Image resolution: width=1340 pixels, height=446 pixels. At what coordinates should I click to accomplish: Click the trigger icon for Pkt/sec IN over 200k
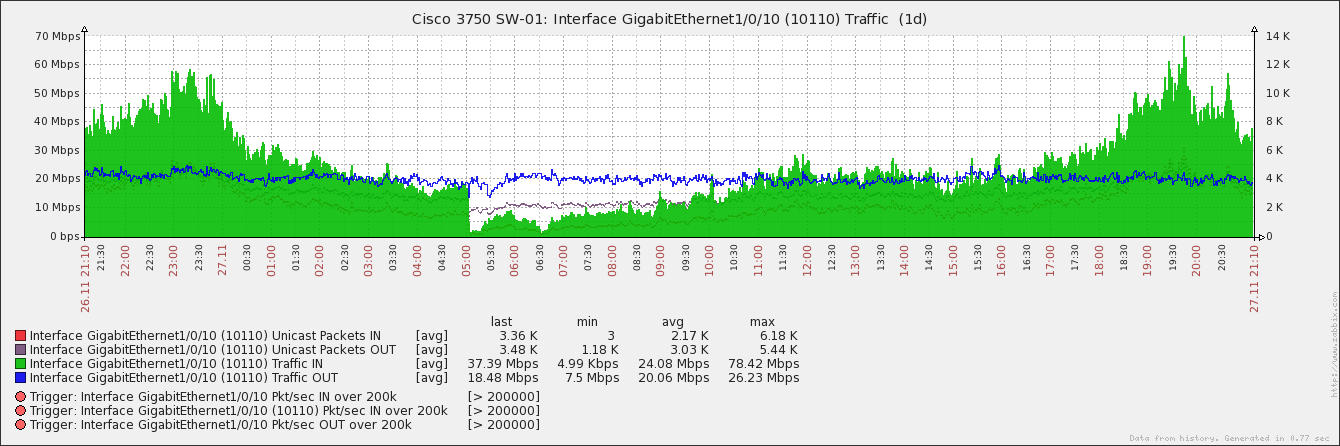20,397
